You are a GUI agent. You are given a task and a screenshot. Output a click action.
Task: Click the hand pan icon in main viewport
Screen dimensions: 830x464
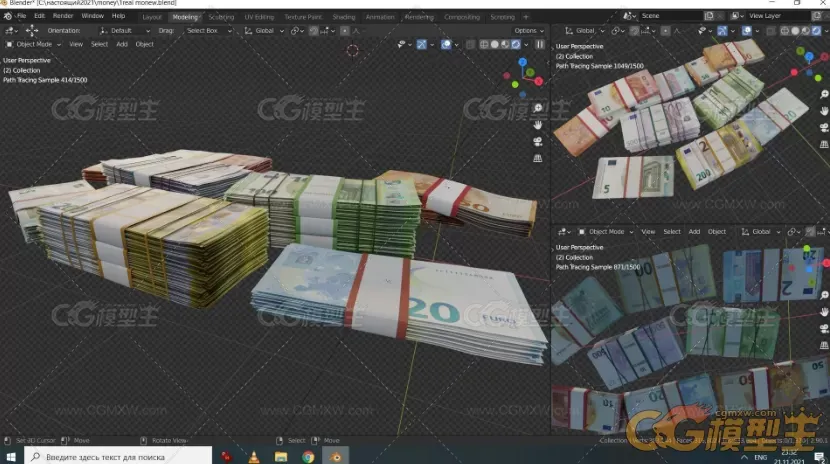click(538, 125)
